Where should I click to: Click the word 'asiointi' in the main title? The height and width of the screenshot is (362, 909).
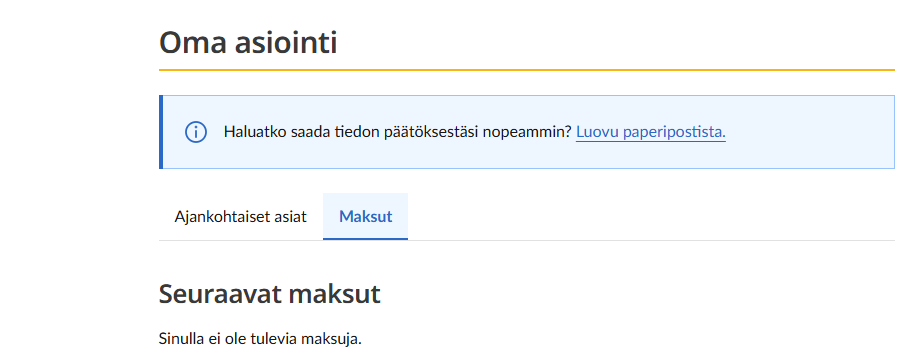click(285, 42)
